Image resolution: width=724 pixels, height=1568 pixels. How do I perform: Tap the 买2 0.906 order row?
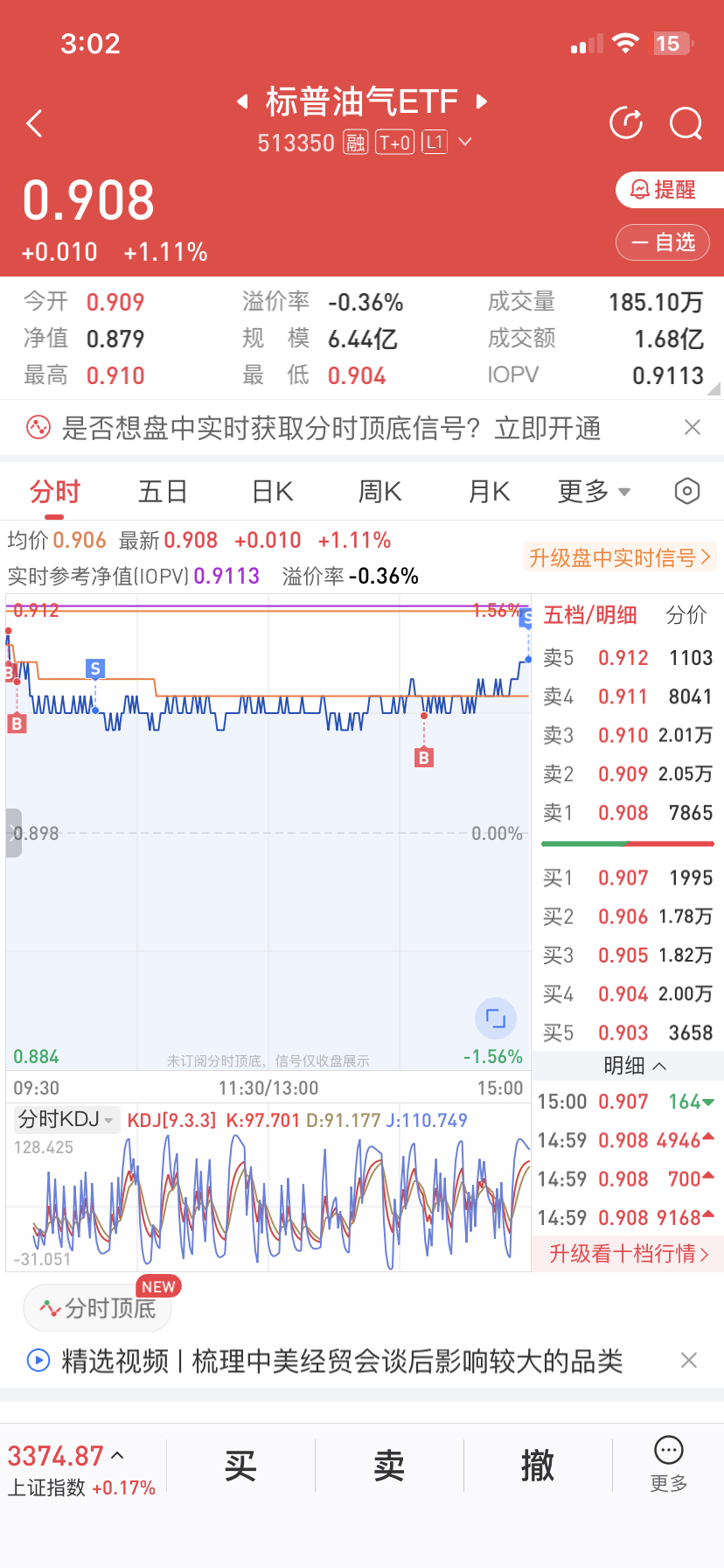(628, 916)
